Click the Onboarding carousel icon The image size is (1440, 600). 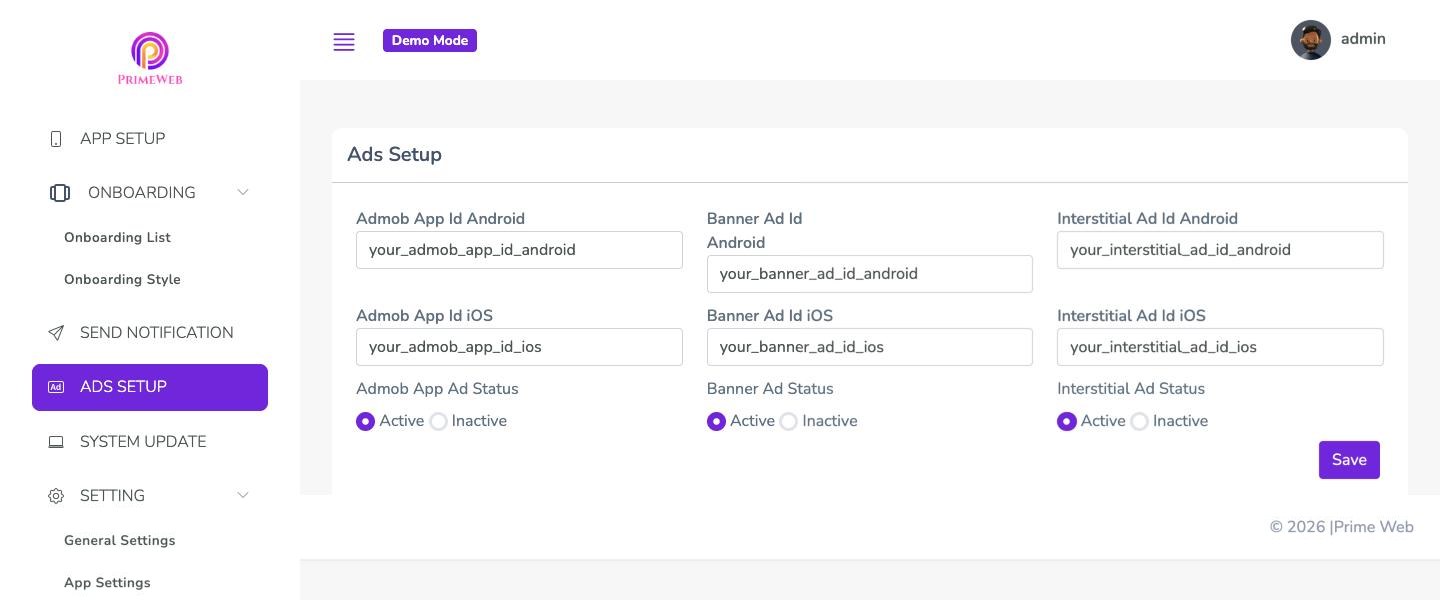pyautogui.click(x=60, y=193)
